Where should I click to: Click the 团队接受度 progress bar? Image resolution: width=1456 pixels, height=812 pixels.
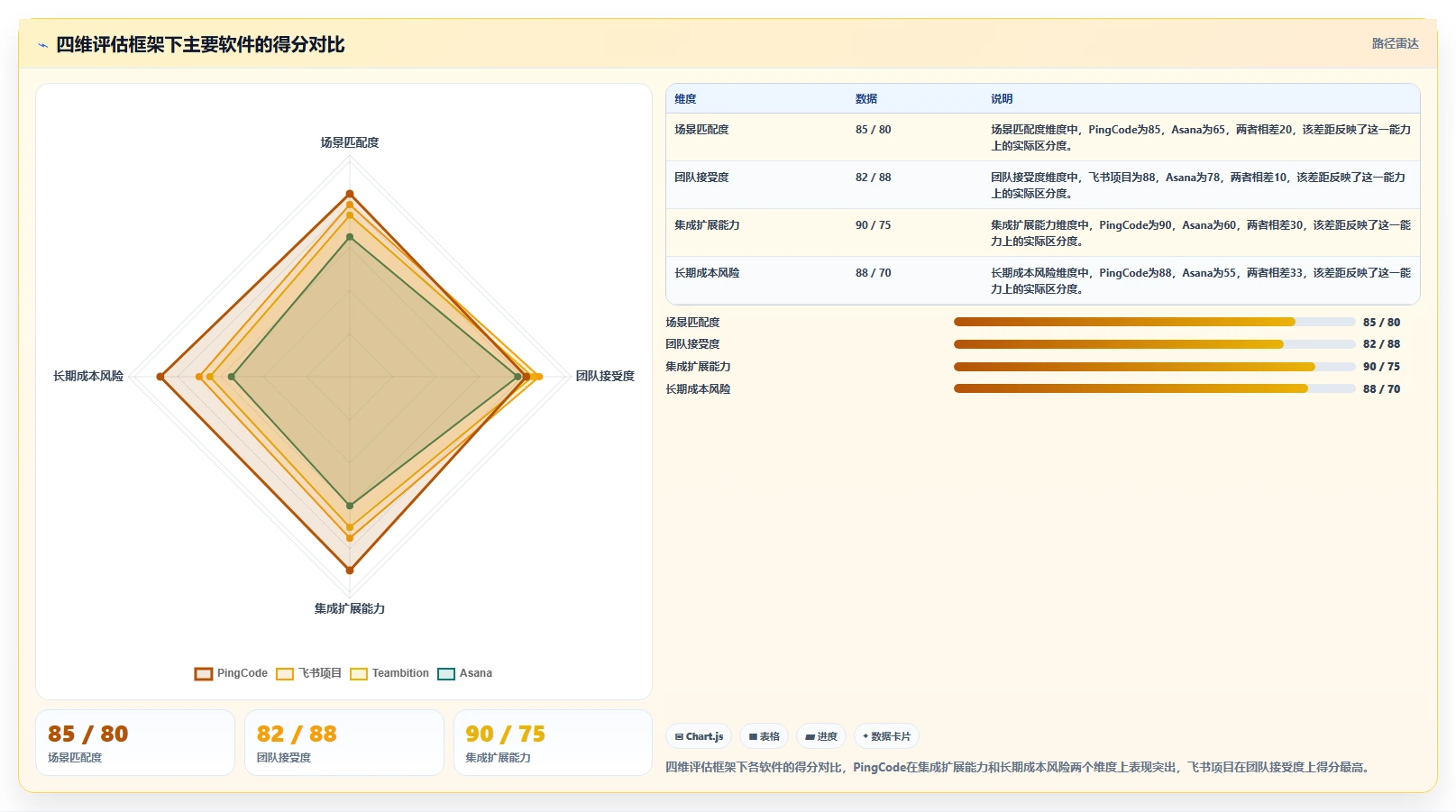[x=1155, y=344]
